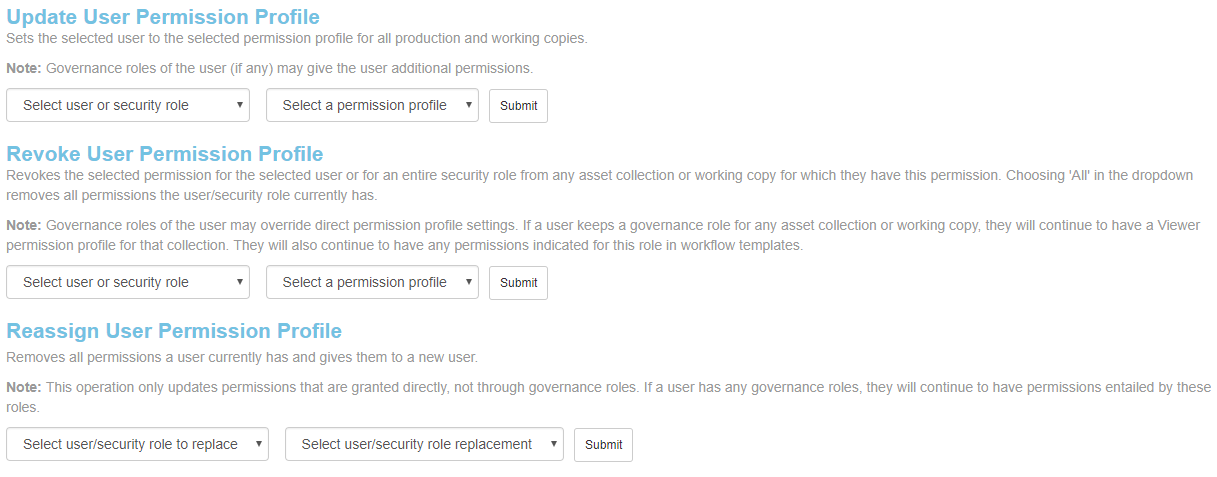The height and width of the screenshot is (477, 1217).
Task: Open user or security role dropdown under Revoke
Action: coord(127,282)
